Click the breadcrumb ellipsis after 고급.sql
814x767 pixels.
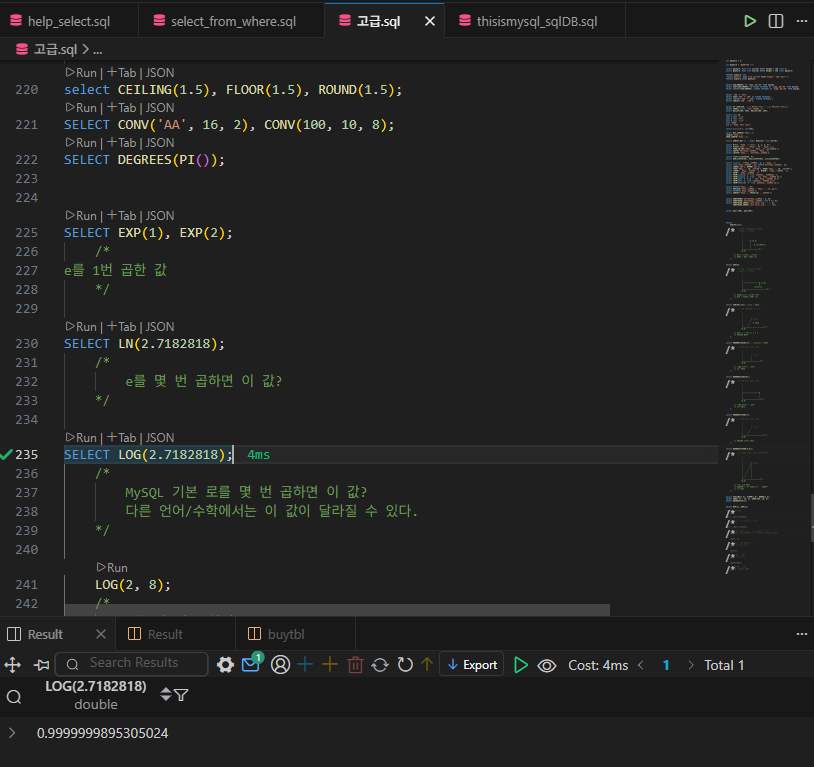point(98,50)
